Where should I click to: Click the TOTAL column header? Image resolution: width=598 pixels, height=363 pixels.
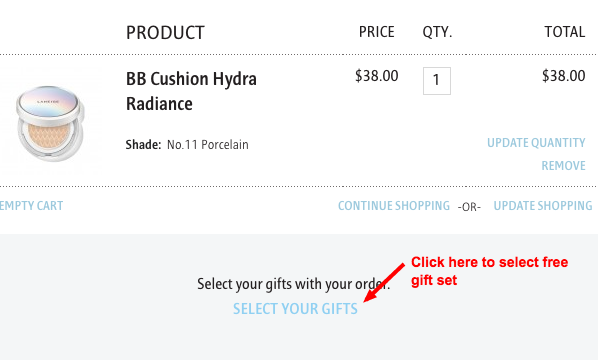[x=564, y=32]
